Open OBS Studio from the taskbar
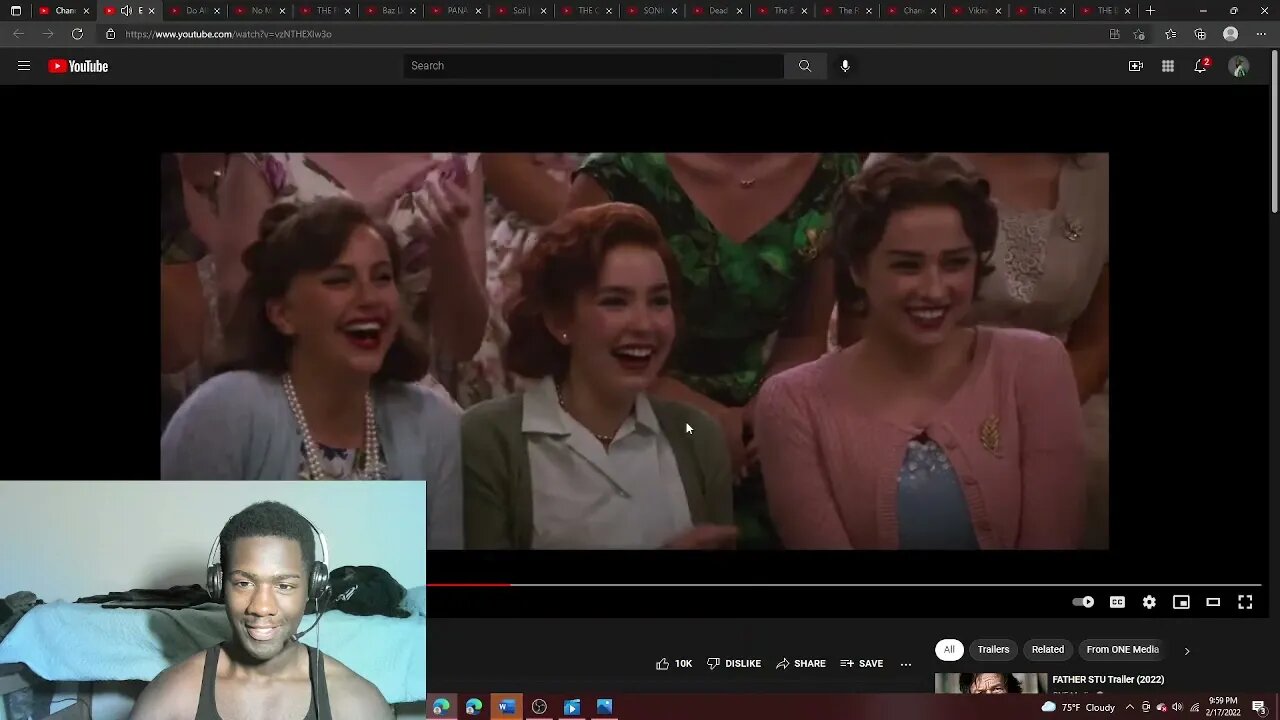Screen dimensions: 1280x720 tap(539, 707)
